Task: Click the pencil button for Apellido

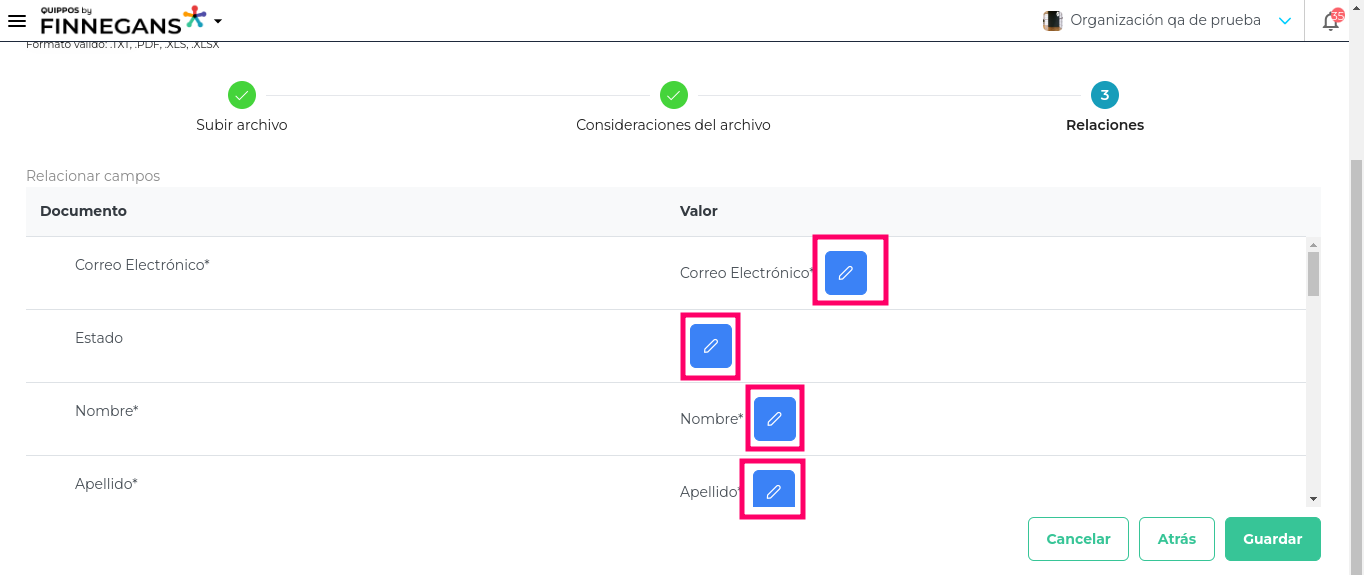Action: 773,490
